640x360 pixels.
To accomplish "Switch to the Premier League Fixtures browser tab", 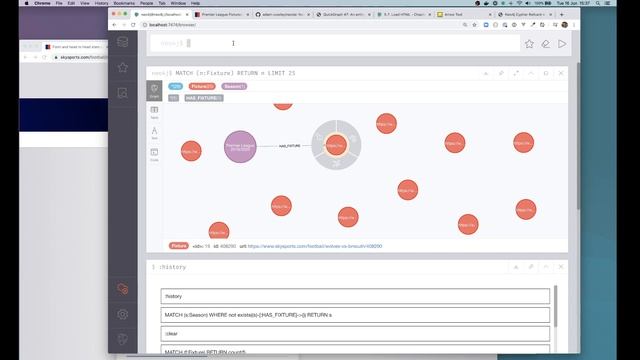I will pyautogui.click(x=222, y=14).
